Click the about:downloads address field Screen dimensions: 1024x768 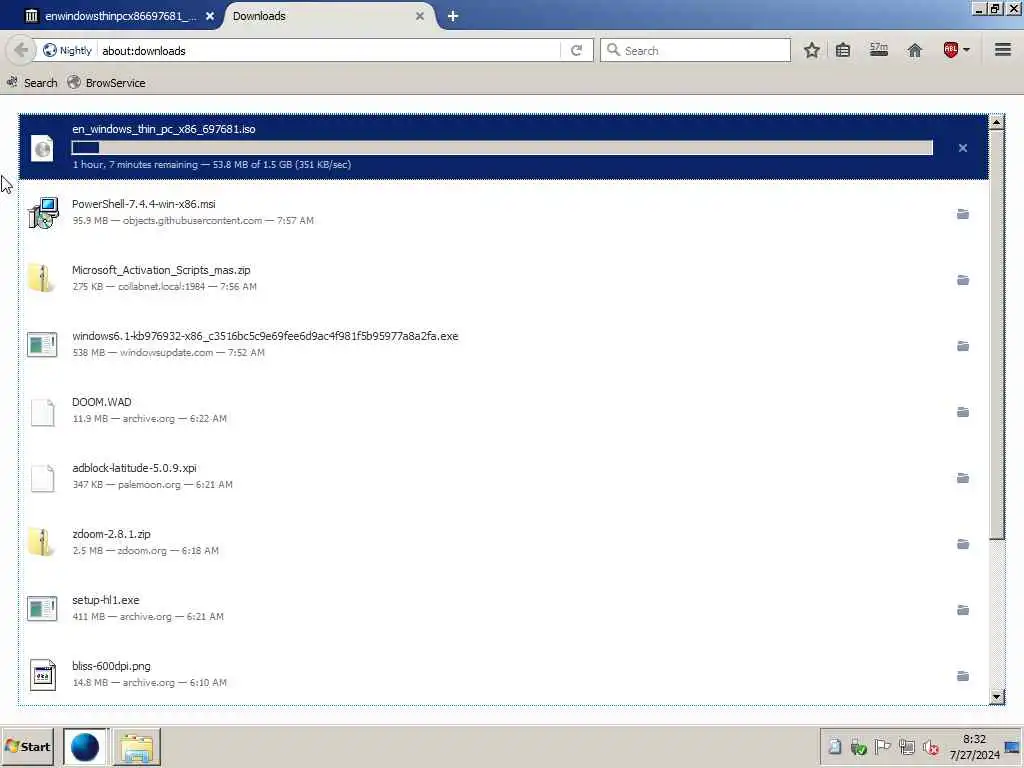click(330, 50)
